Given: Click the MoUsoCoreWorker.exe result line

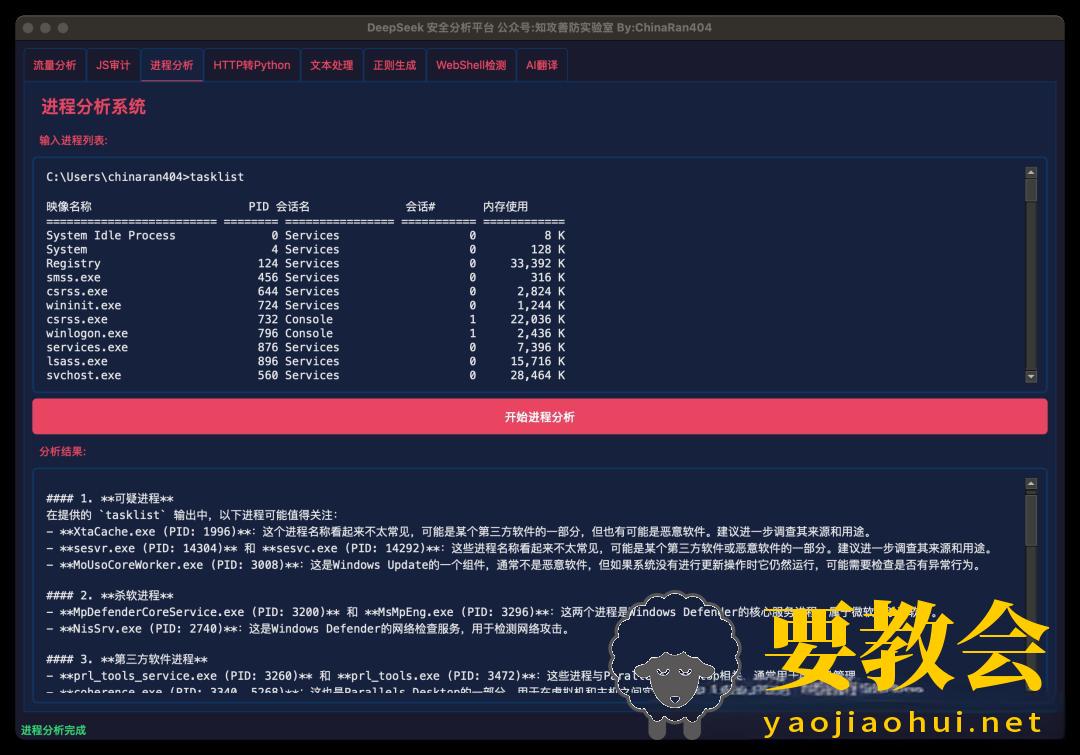Looking at the screenshot, I should [x=514, y=565].
